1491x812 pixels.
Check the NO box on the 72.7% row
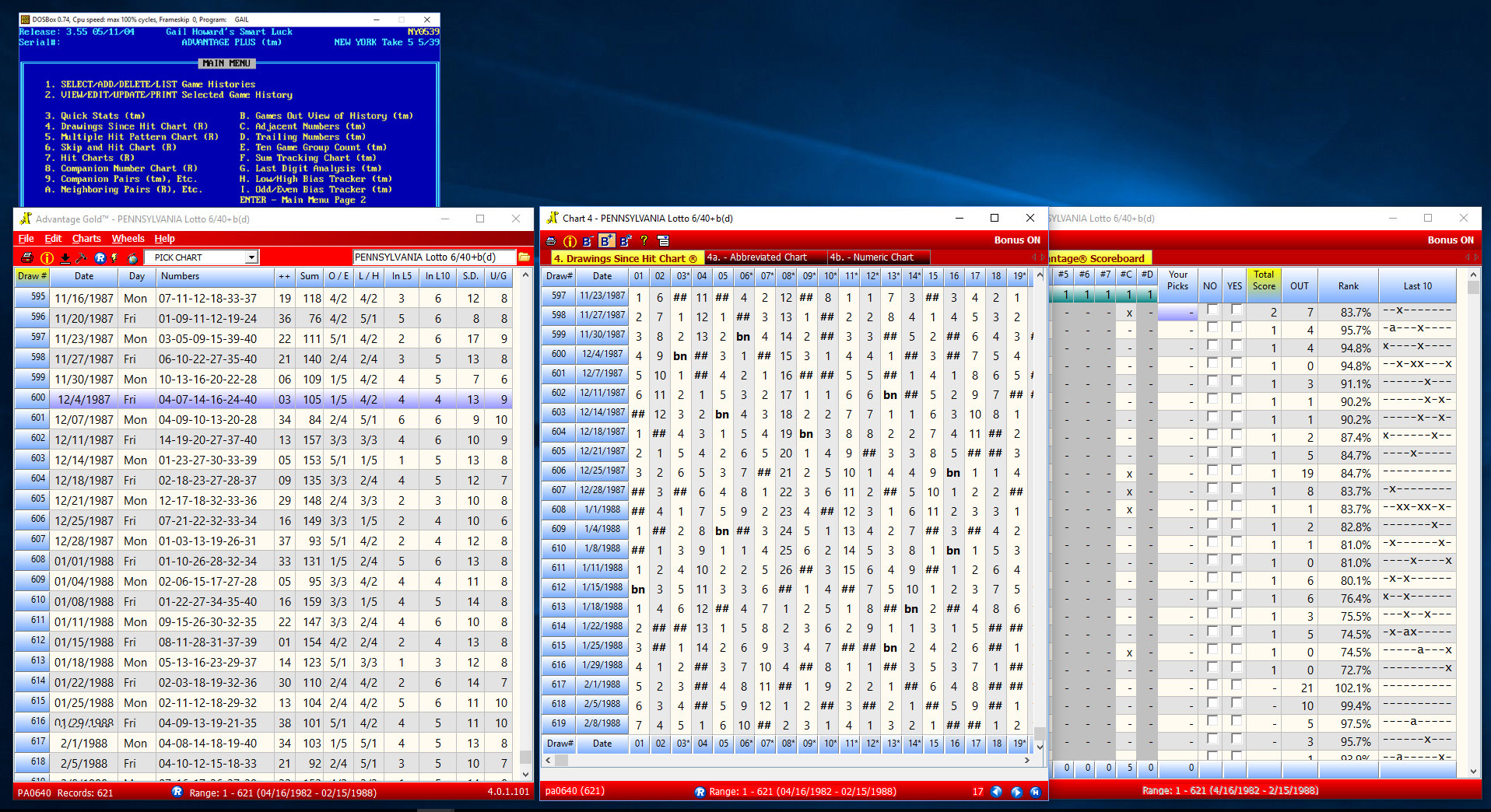1212,667
